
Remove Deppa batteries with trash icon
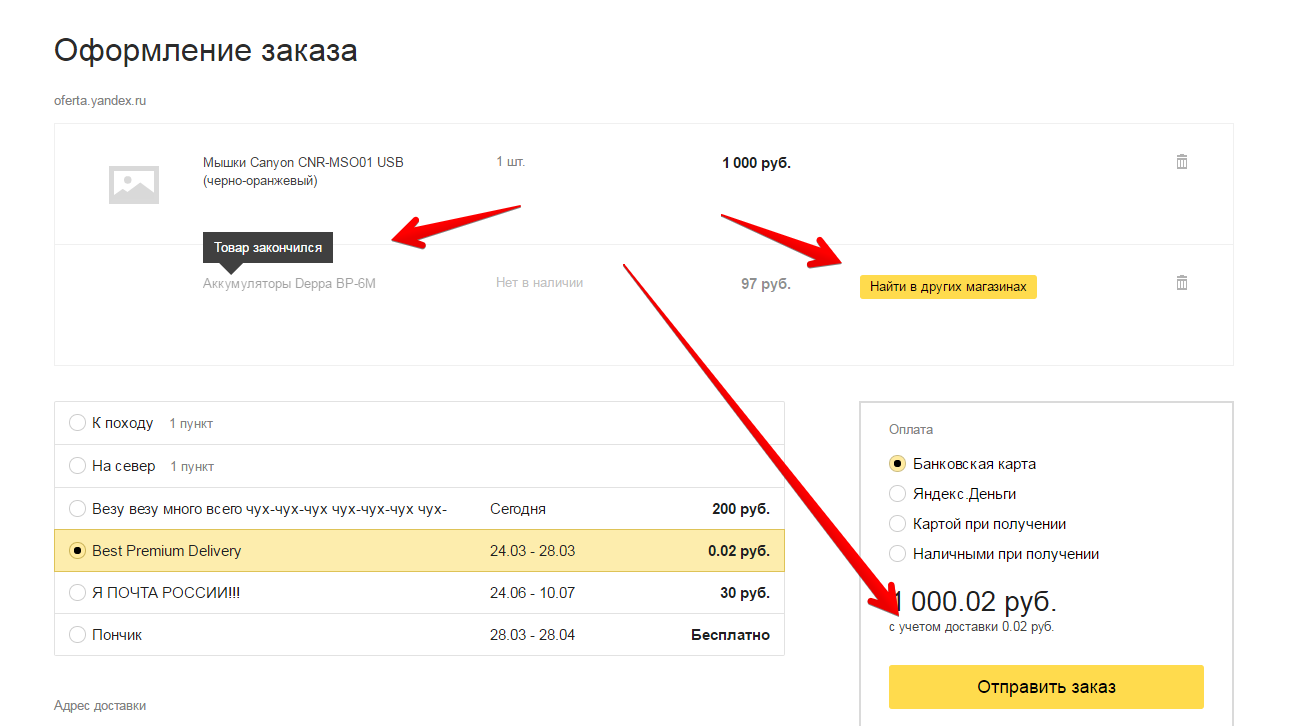pyautogui.click(x=1181, y=283)
